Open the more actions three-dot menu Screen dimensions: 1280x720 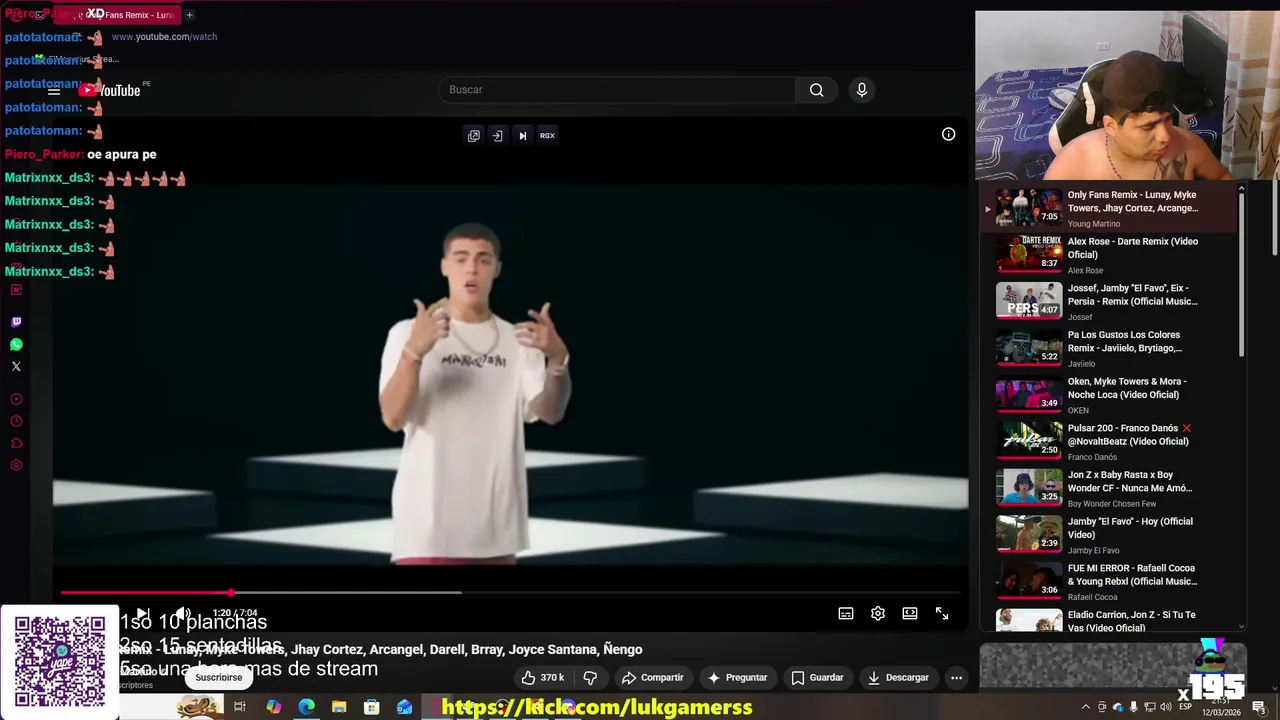(x=956, y=678)
